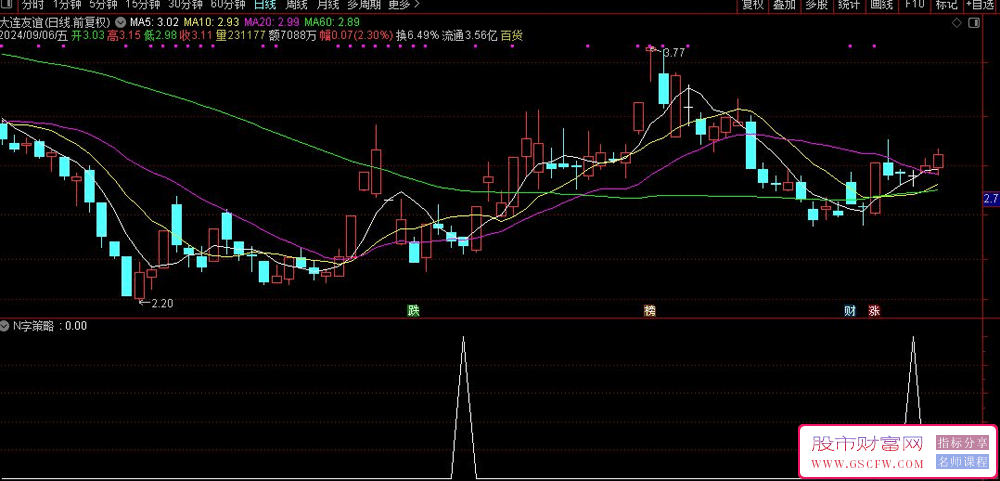Viewport: 1000px width, 481px height.
Task: Switch to the 5分钟 period tab
Action: [x=103, y=4]
